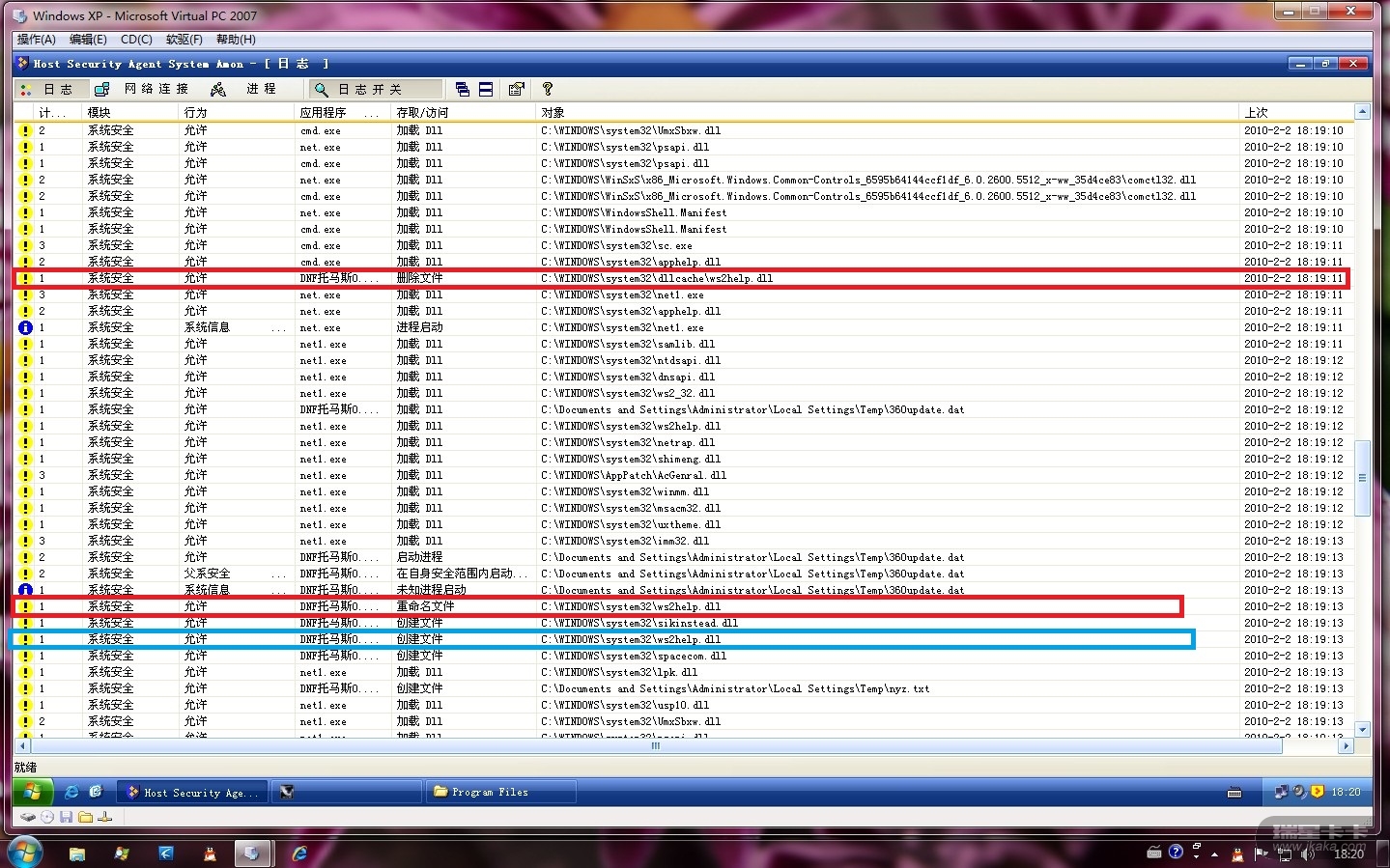Click the Virtual PC network status icon
The height and width of the screenshot is (868, 1390).
point(105,817)
